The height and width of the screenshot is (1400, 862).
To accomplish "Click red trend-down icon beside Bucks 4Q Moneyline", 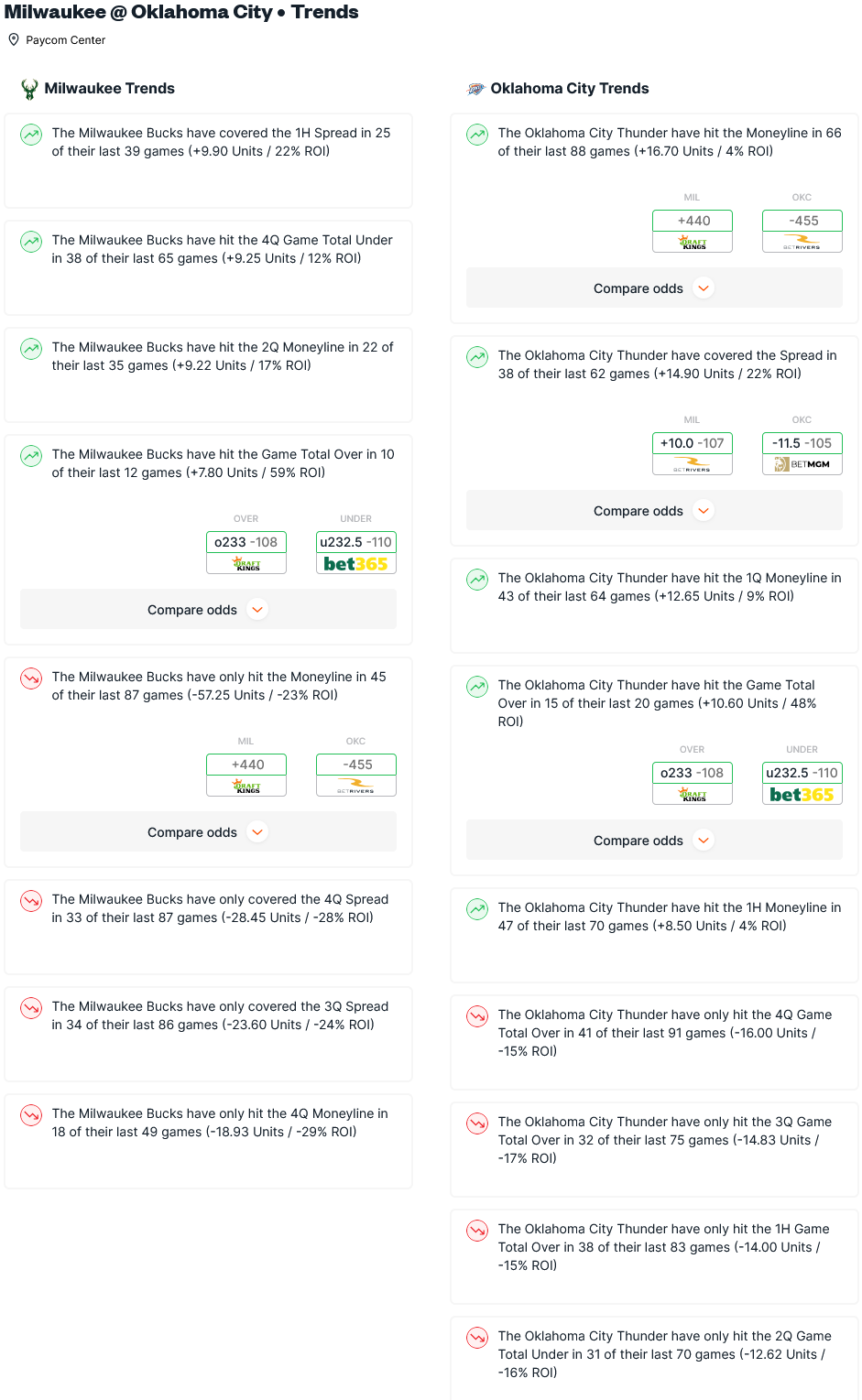I will 31,1115.
